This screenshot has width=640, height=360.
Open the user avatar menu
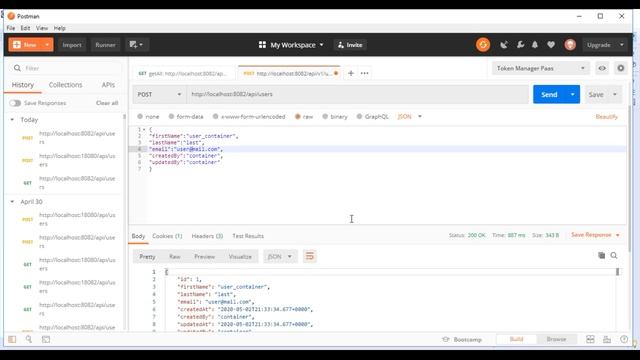570,45
